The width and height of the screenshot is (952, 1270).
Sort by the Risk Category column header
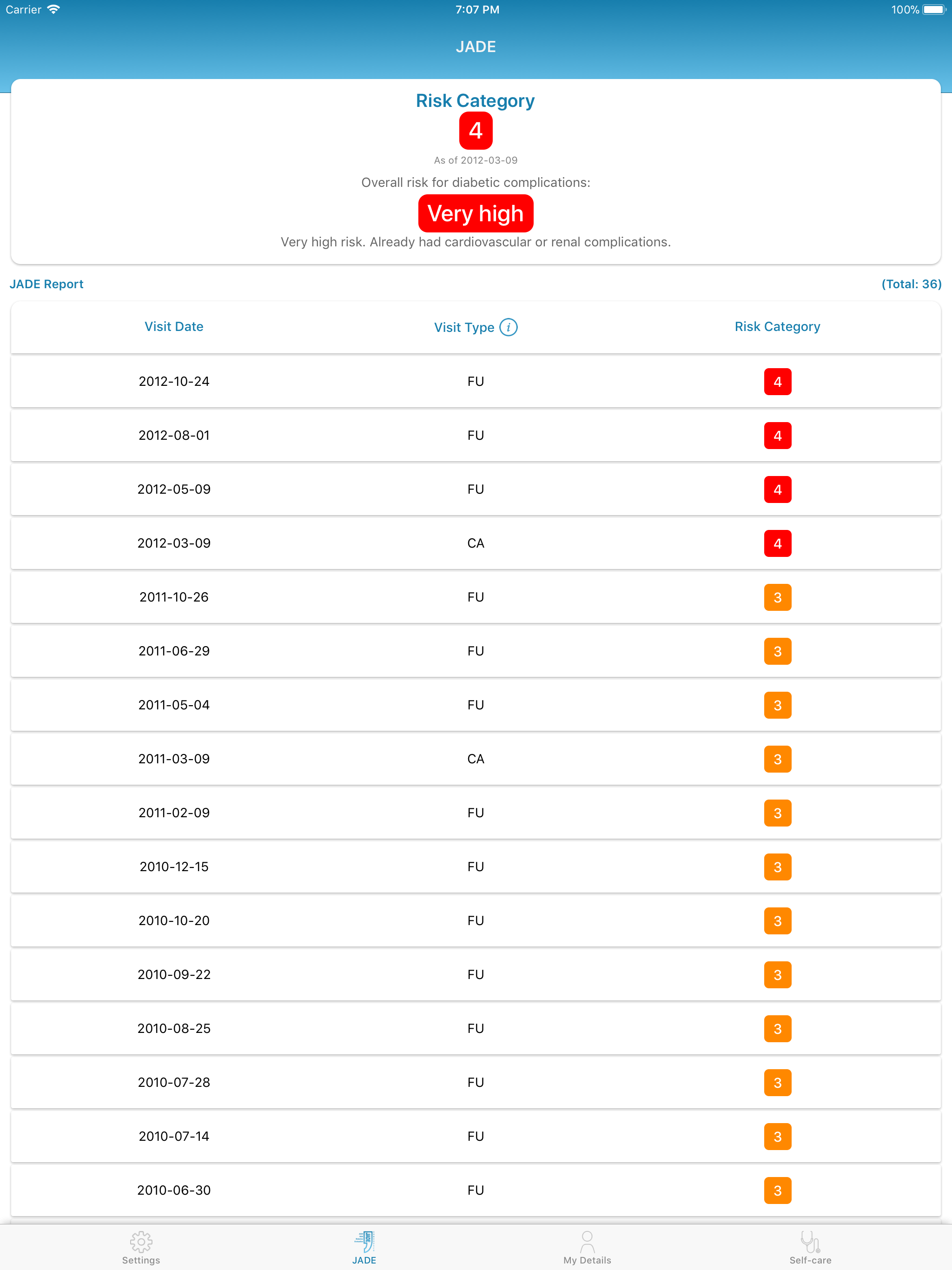tap(777, 326)
